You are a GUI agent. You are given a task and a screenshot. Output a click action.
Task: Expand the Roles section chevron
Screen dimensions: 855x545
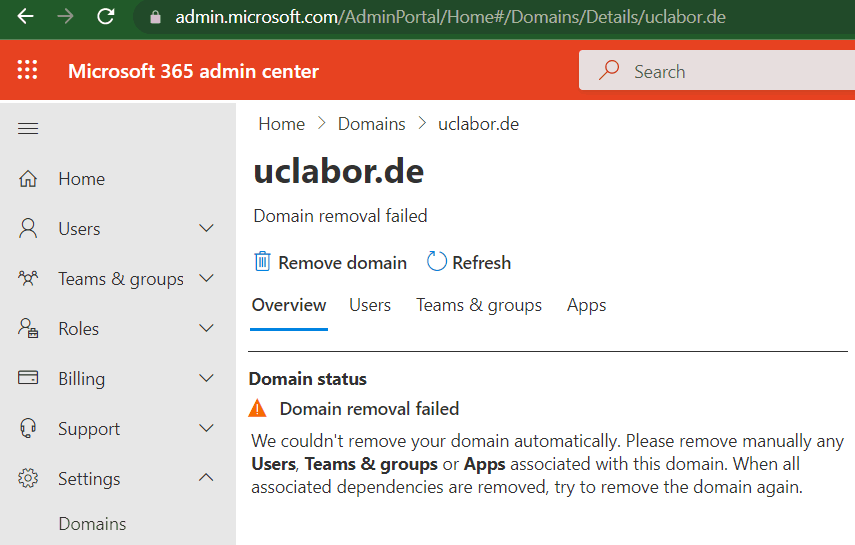(206, 328)
